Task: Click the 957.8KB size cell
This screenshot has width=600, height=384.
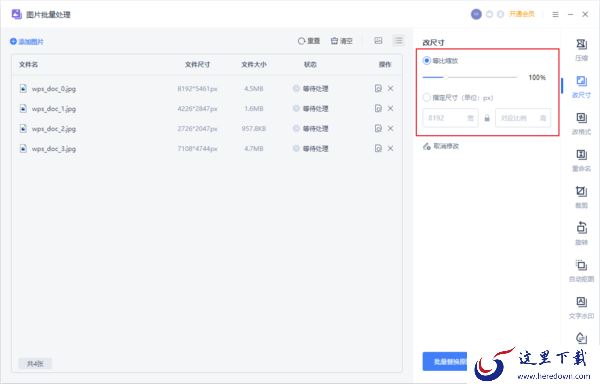Action: click(x=254, y=129)
